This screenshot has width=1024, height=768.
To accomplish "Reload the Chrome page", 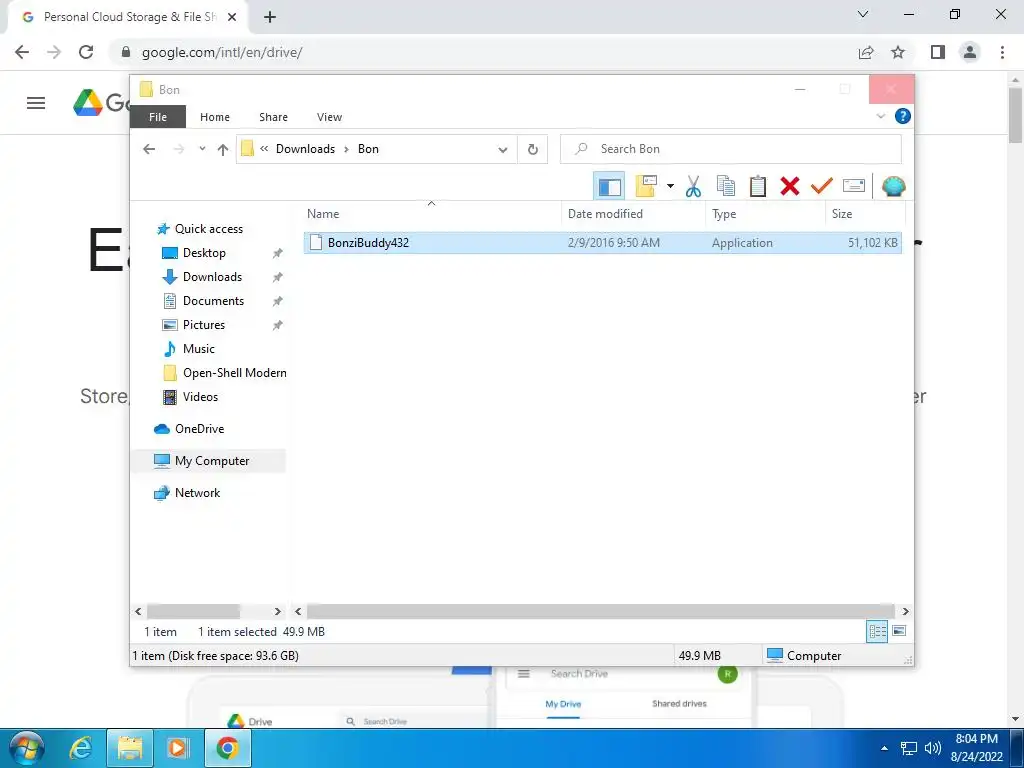I will (86, 52).
